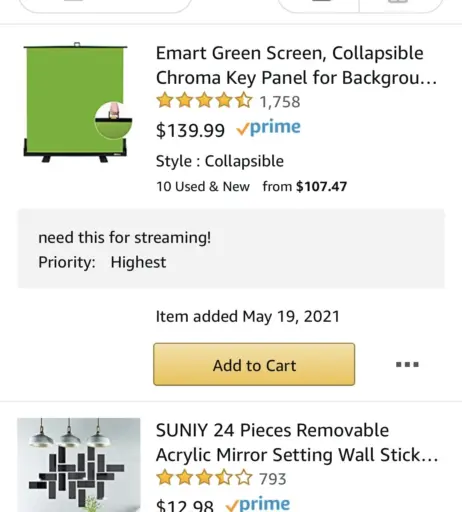Screen dimensions: 462x512
Task: Tap the zoom inset circle on green screen image
Action: click(113, 120)
